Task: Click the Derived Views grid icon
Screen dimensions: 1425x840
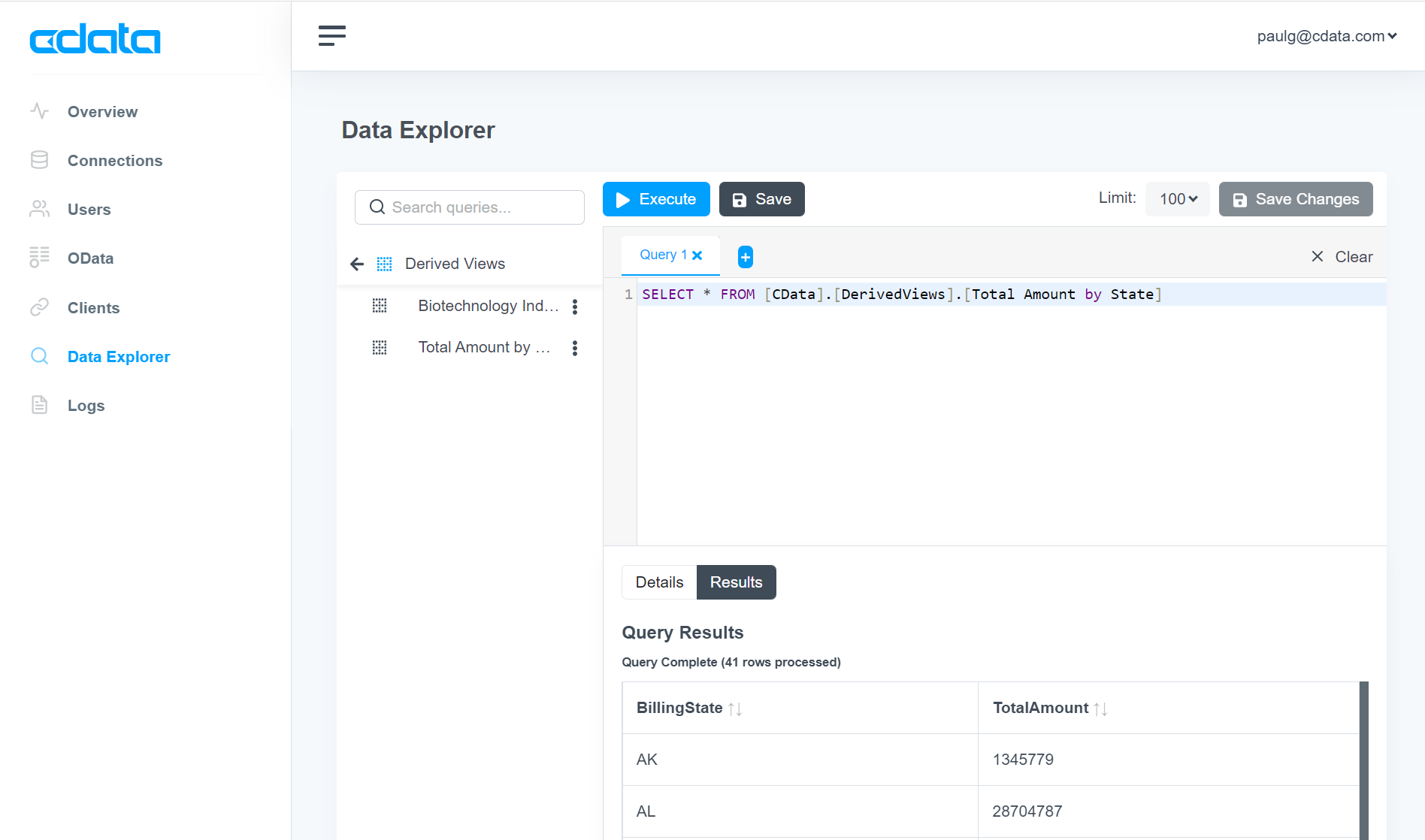Action: 384,264
